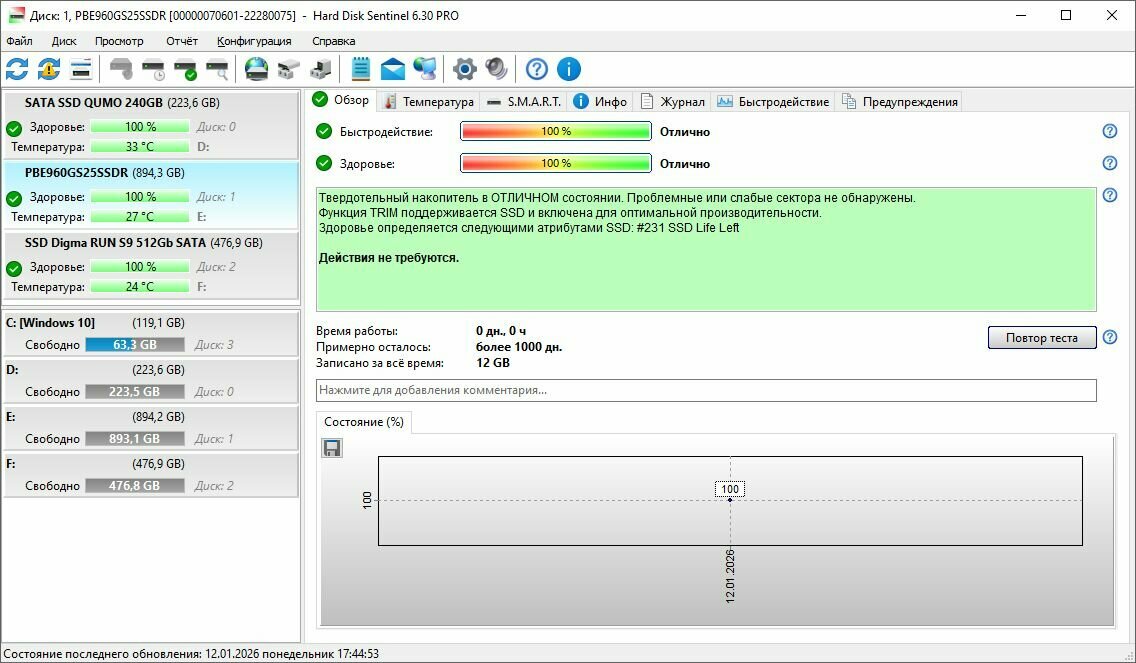This screenshot has height=663, width=1136.
Task: Open the Конфигурация menu
Action: pyautogui.click(x=254, y=41)
